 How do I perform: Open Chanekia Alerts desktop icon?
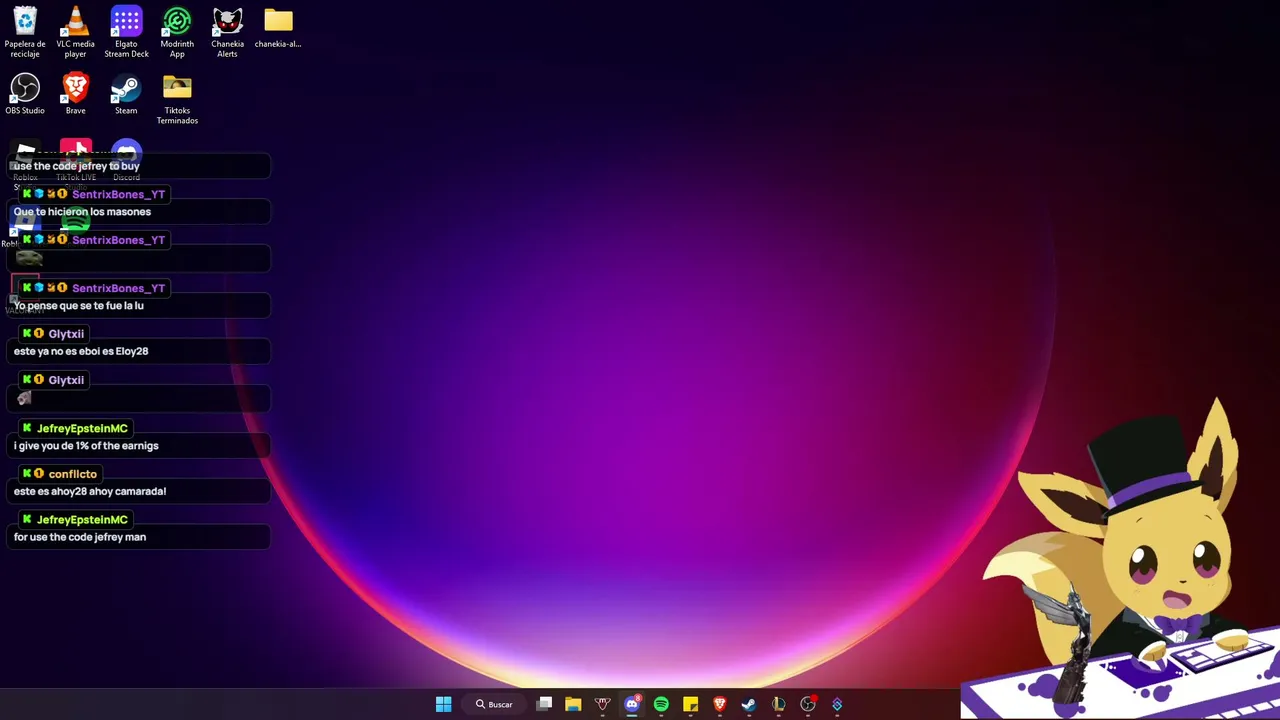227,32
